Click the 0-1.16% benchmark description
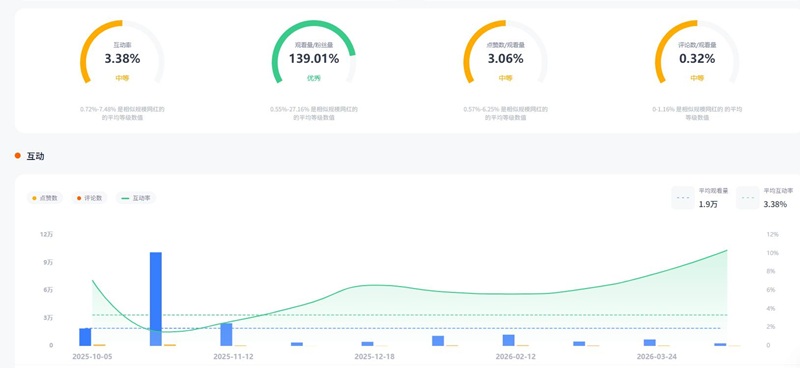 point(697,113)
